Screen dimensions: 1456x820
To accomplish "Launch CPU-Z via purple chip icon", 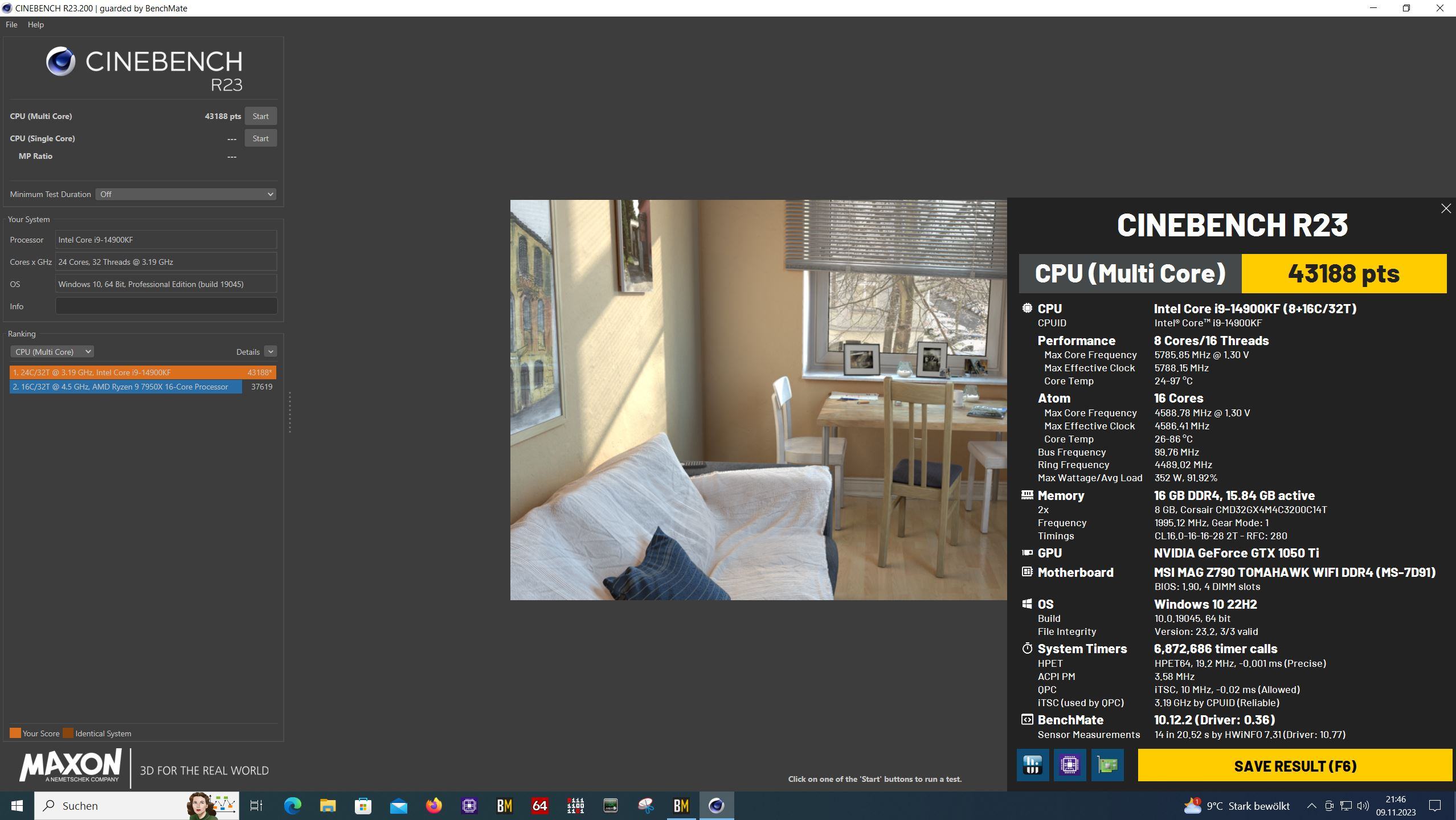I will (1069, 765).
